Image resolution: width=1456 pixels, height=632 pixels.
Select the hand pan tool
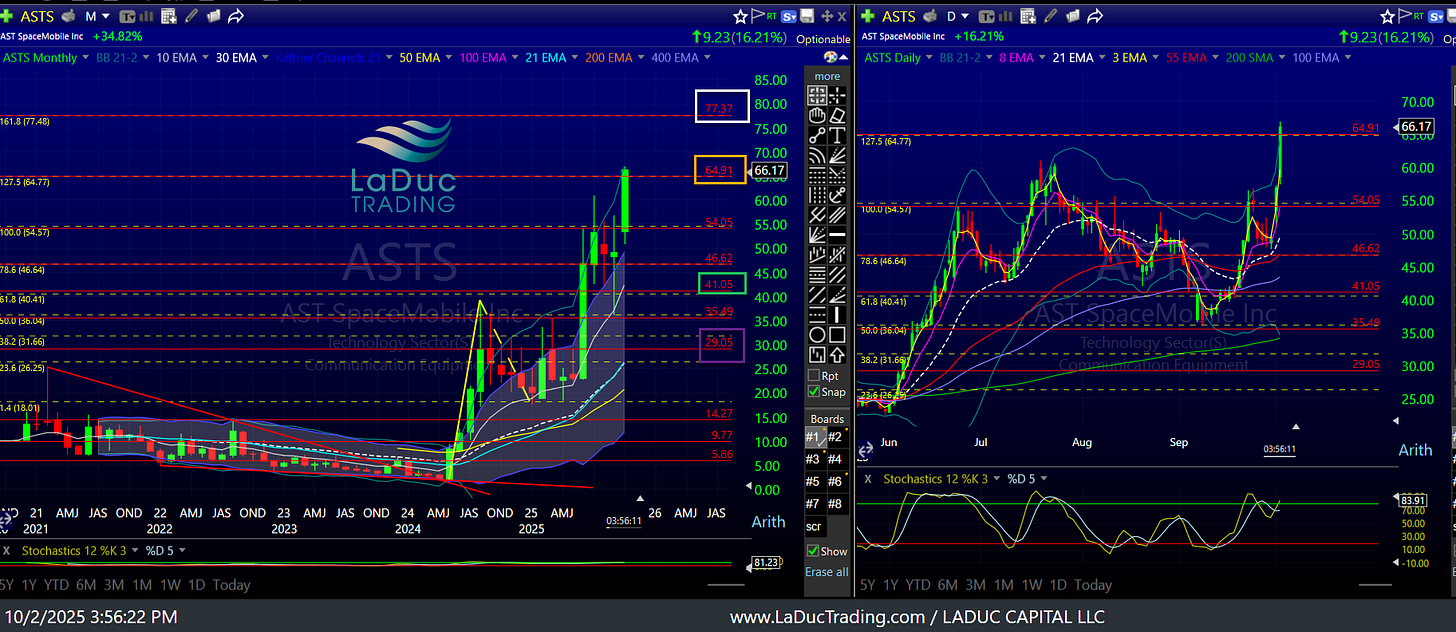click(818, 113)
